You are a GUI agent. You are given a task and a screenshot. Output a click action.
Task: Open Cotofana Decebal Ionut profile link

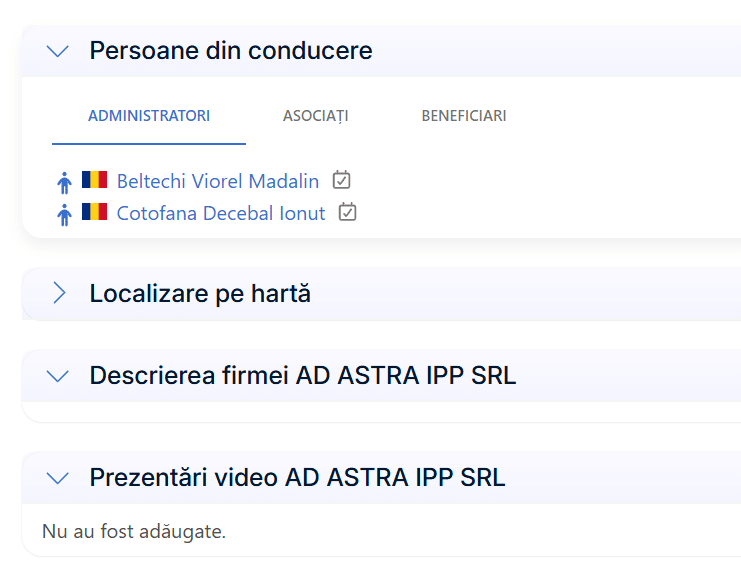coord(221,213)
